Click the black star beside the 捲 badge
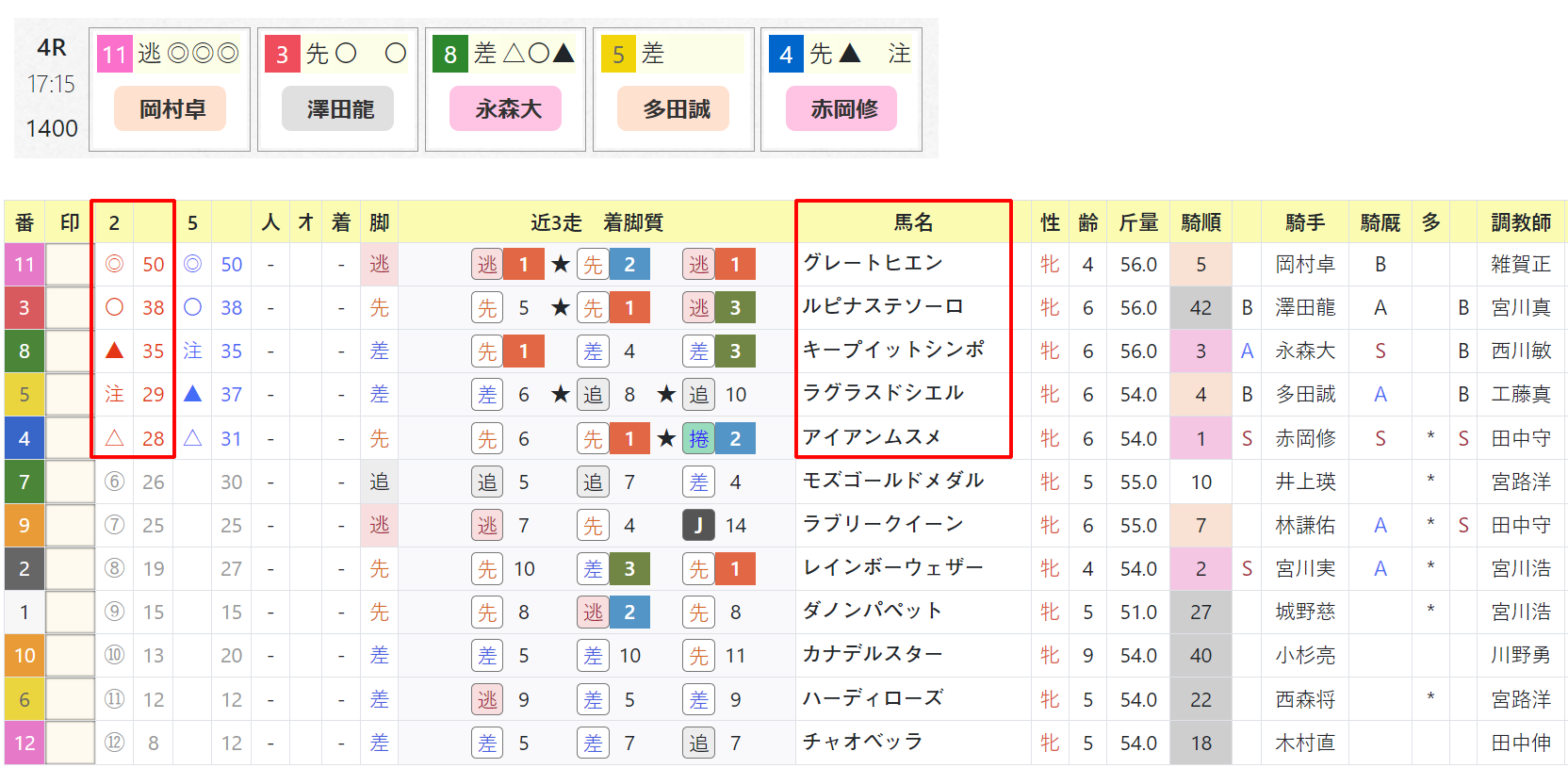 point(666,438)
